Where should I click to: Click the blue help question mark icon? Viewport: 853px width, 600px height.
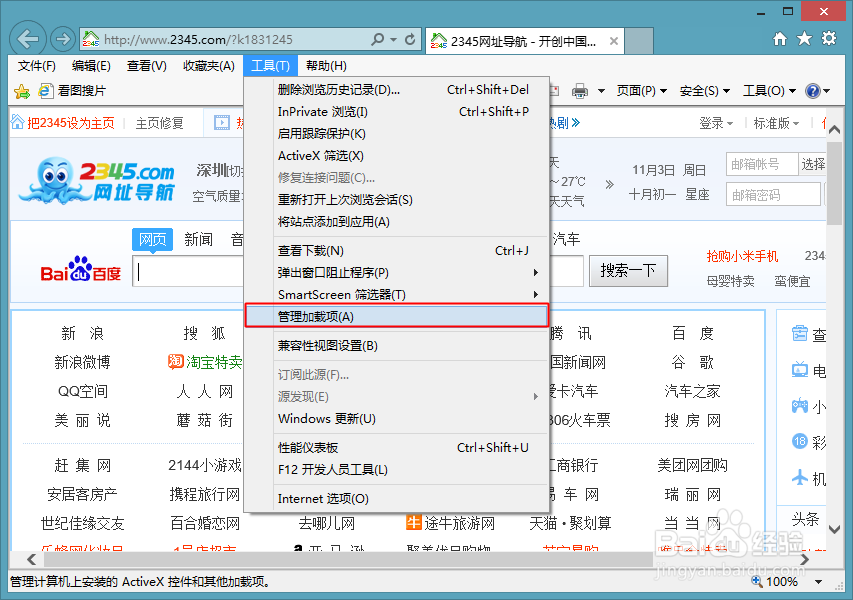pos(813,91)
